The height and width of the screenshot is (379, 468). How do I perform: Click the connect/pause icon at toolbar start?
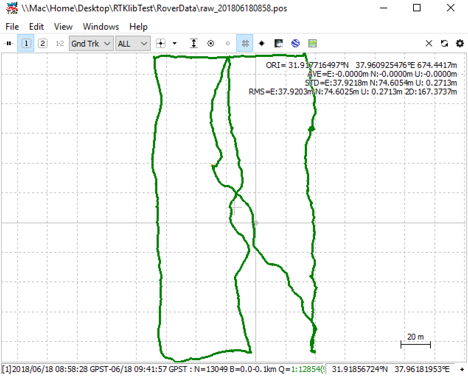pyautogui.click(x=9, y=43)
